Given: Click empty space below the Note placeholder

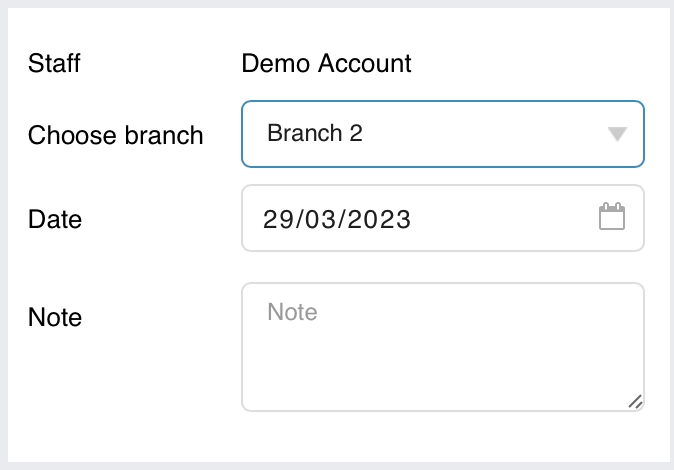Looking at the screenshot, I should point(400,370).
